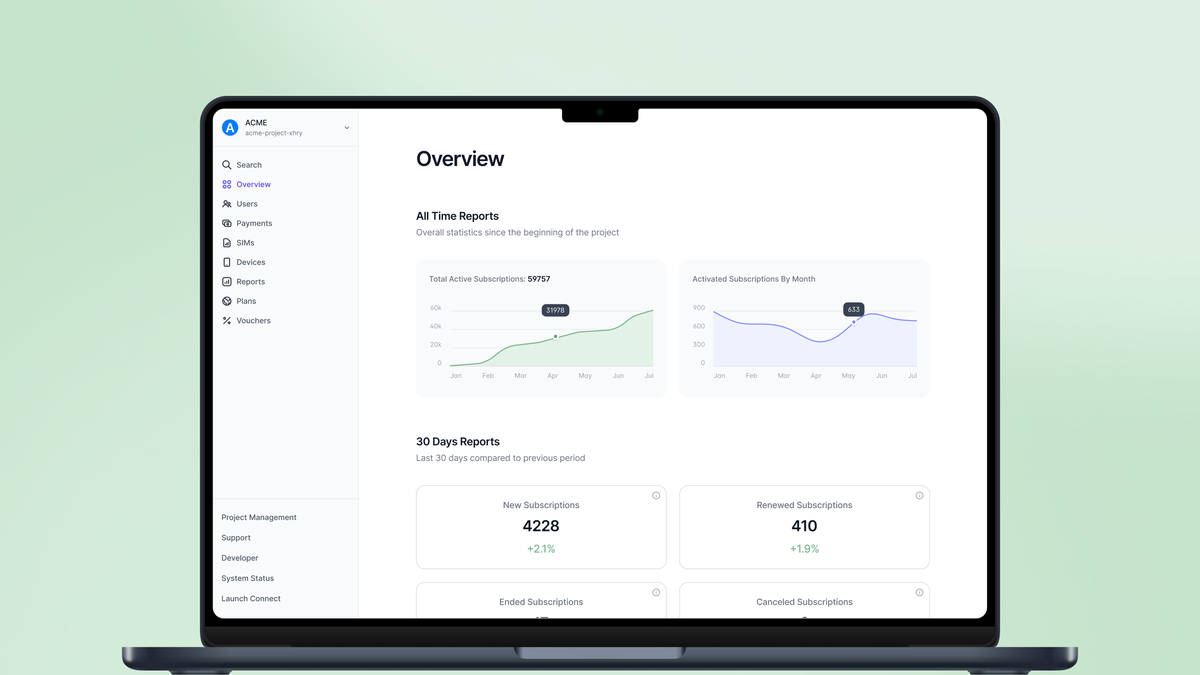Click the info icon on Renewed Subscriptions
The width and height of the screenshot is (1200, 675).
[919, 495]
